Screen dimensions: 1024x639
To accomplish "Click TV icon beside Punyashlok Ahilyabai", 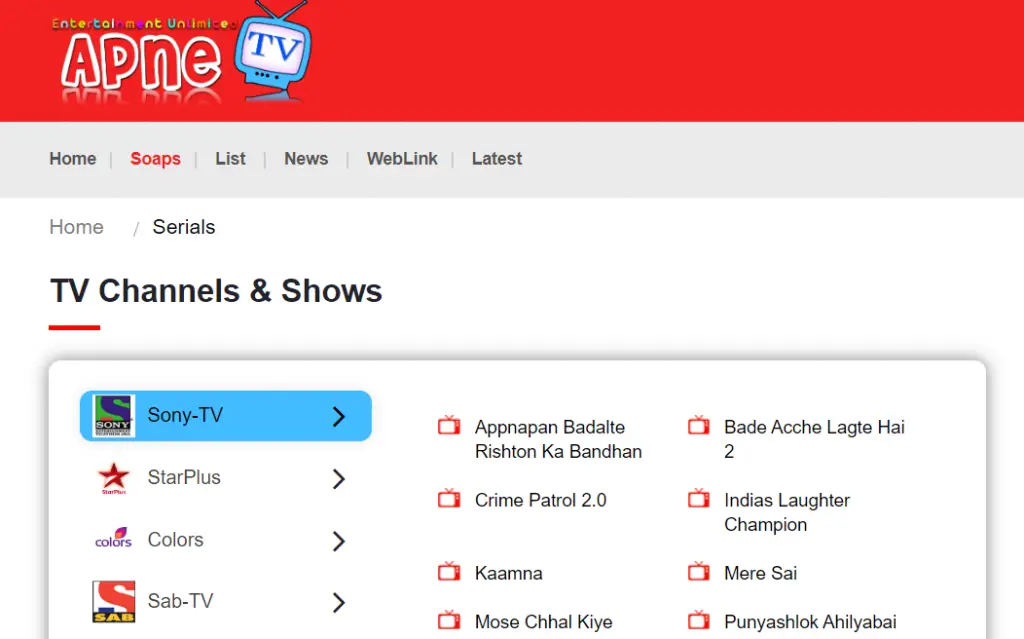I will point(698,620).
